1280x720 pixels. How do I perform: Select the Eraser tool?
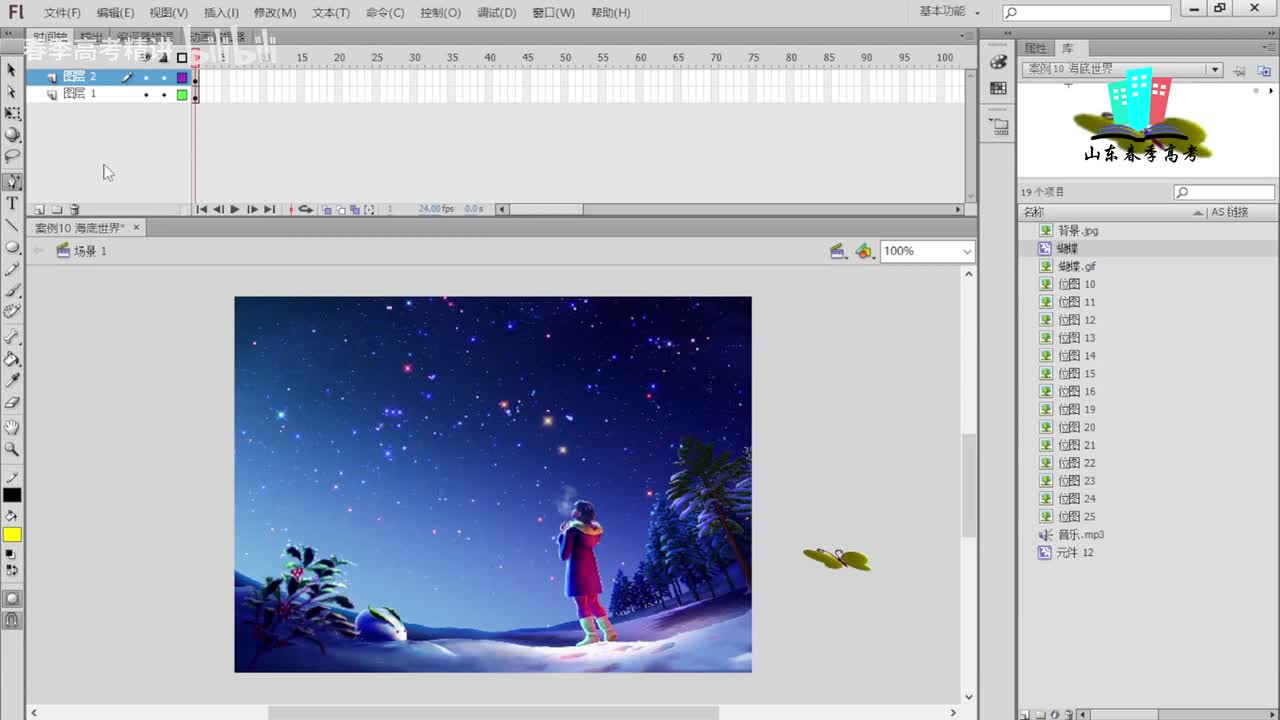[x=12, y=403]
